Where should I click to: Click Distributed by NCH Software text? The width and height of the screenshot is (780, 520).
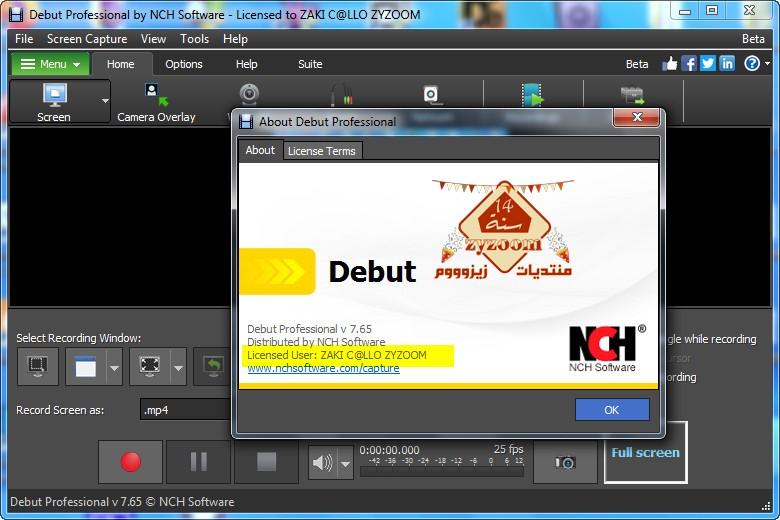(x=316, y=342)
